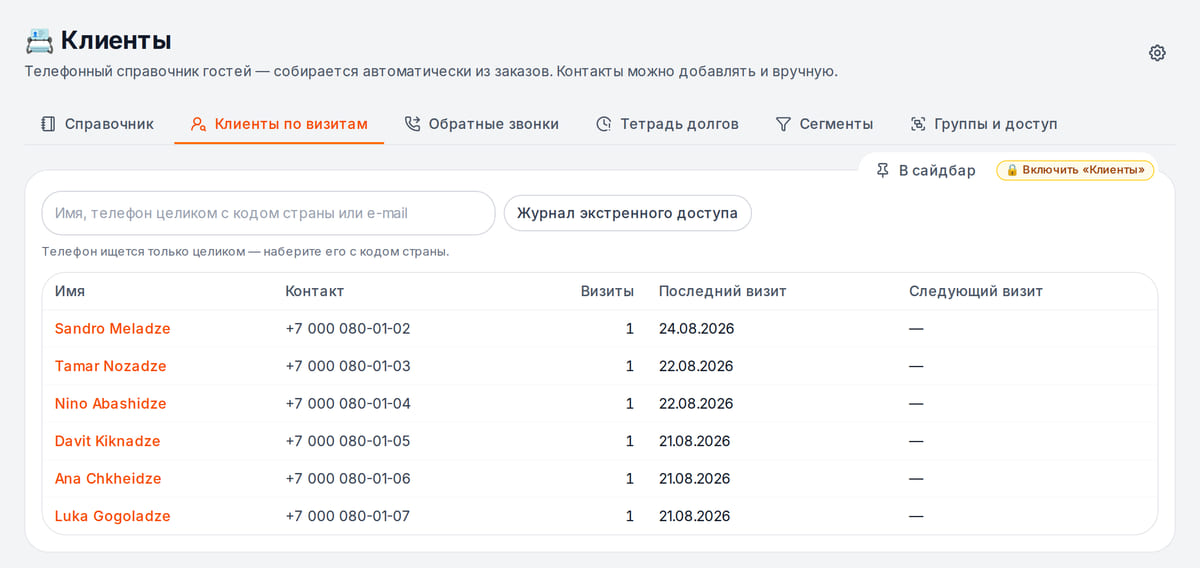The image size is (1200, 568).
Task: Click the Клиенты page heading
Action: [116, 40]
